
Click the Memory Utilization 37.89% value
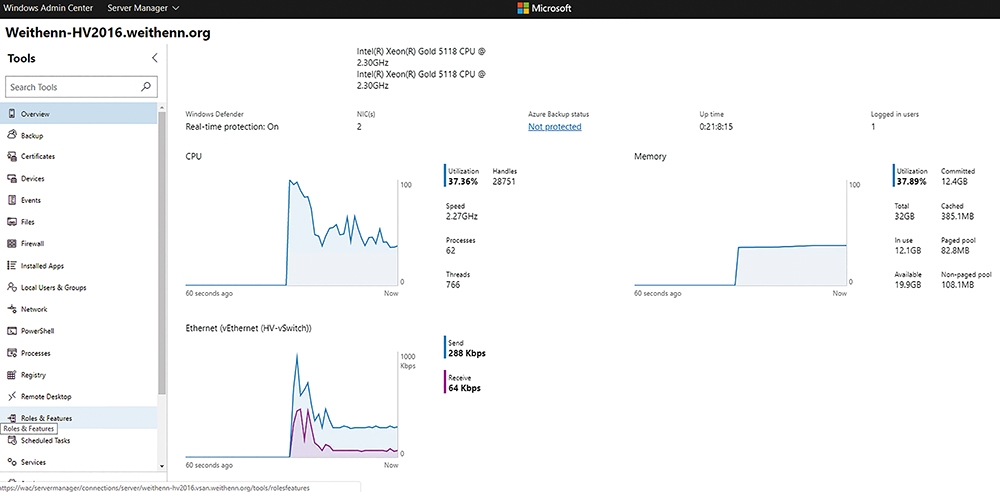[911, 182]
